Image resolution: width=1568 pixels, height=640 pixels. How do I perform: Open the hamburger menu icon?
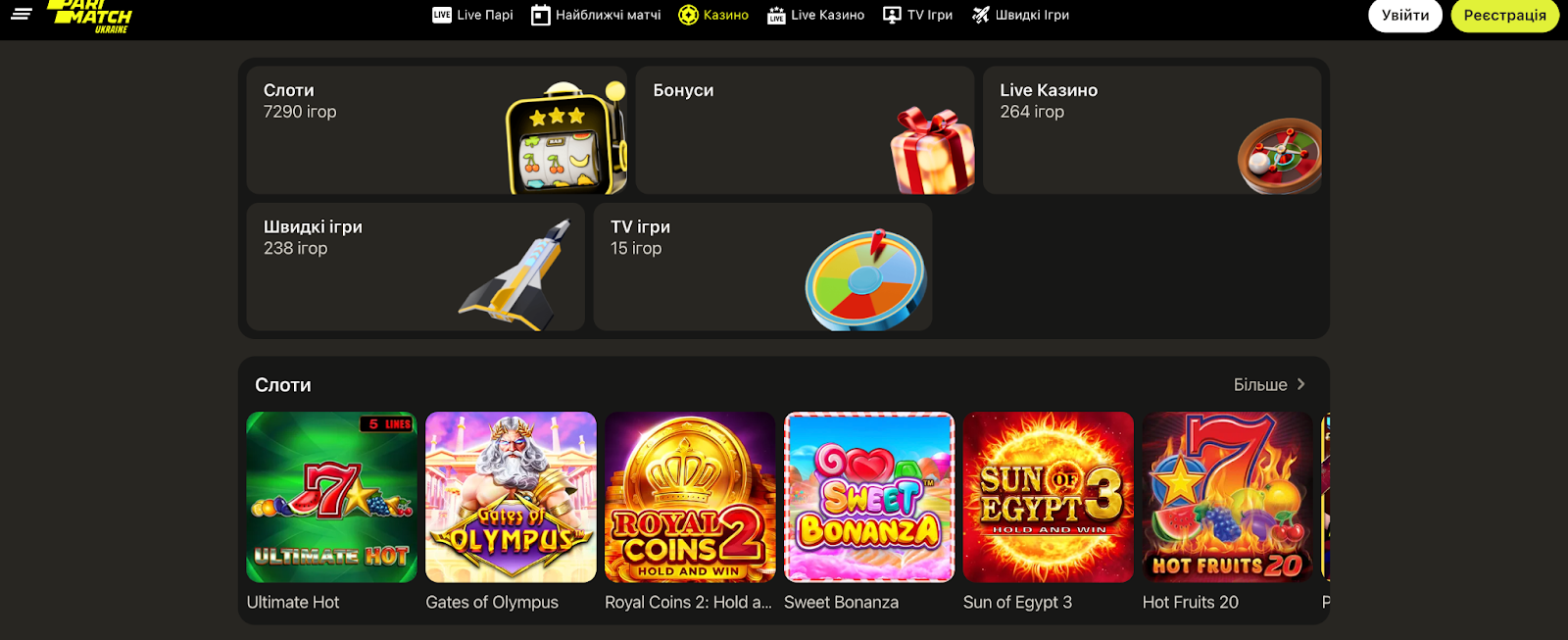point(22,14)
